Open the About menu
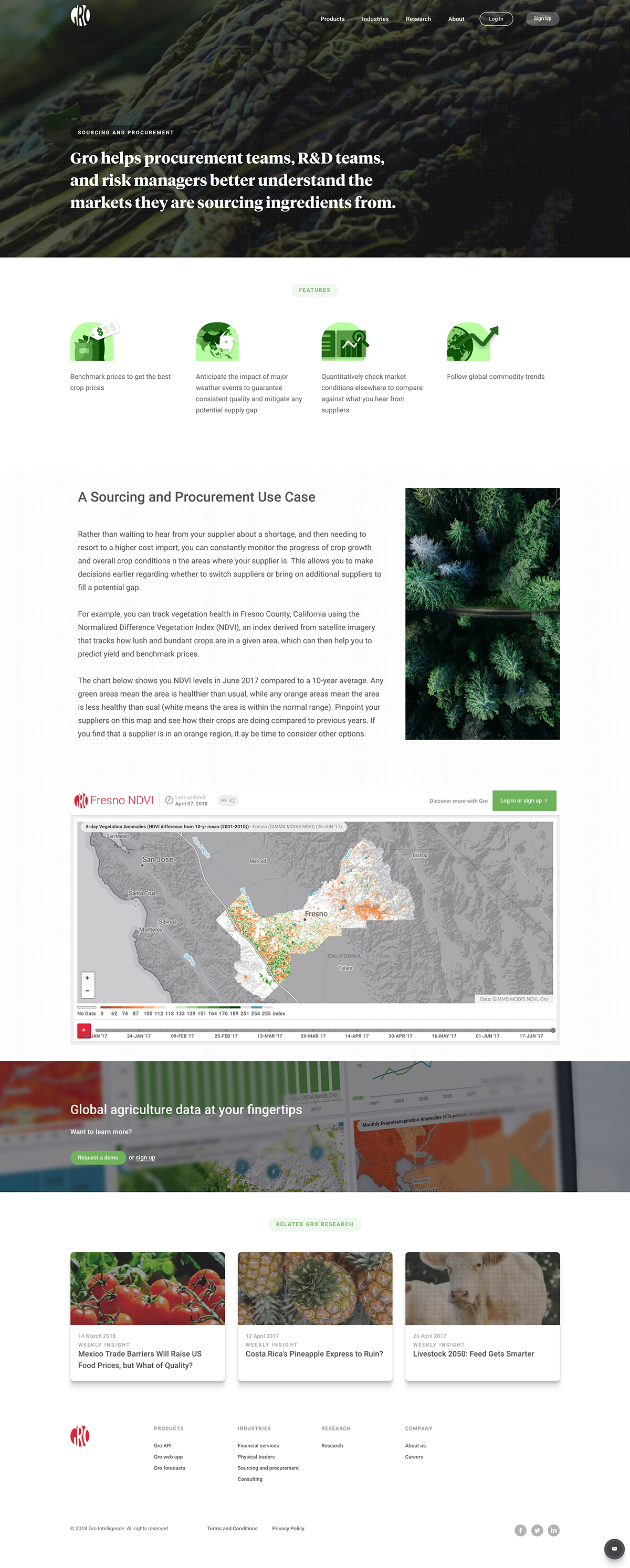Image resolution: width=630 pixels, height=1568 pixels. pos(456,19)
